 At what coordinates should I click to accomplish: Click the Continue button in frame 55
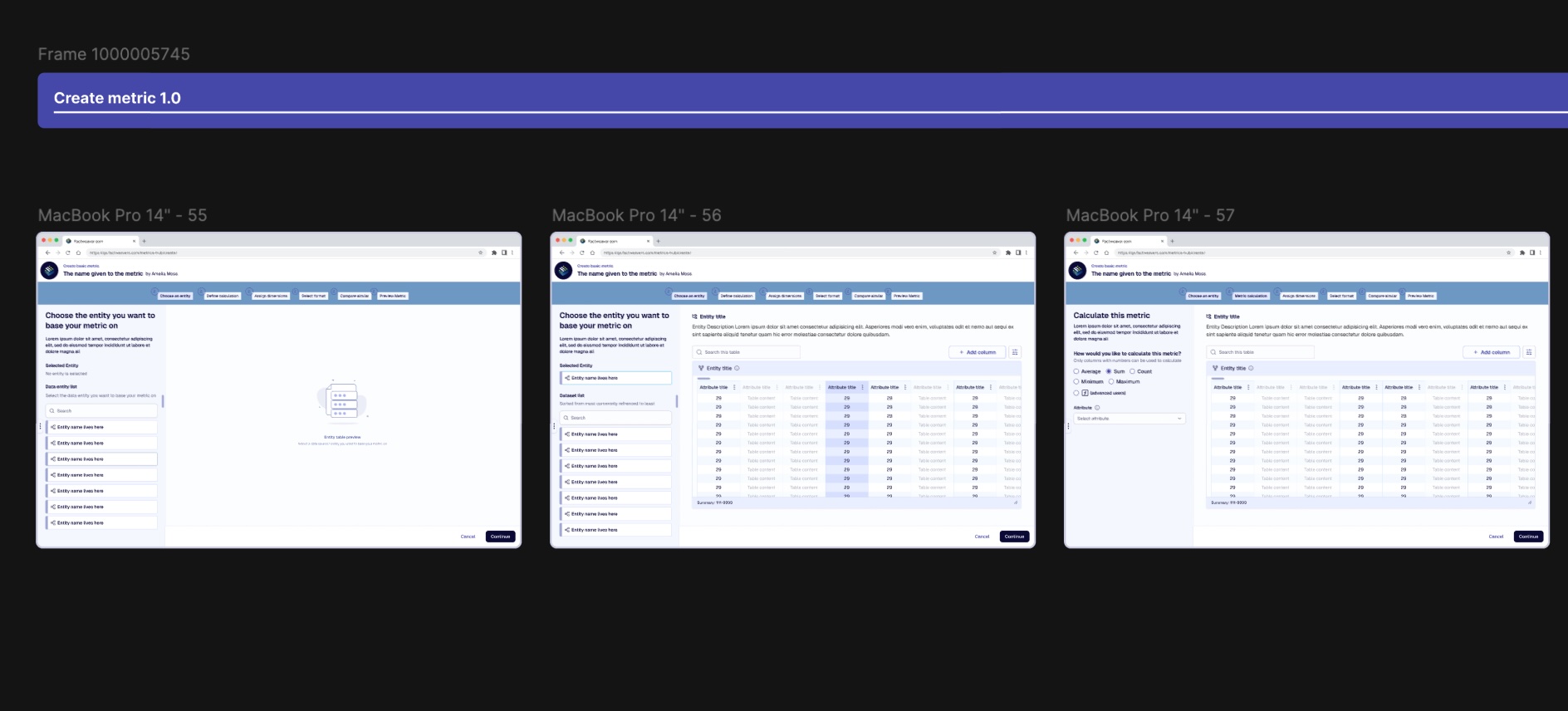[x=501, y=537]
